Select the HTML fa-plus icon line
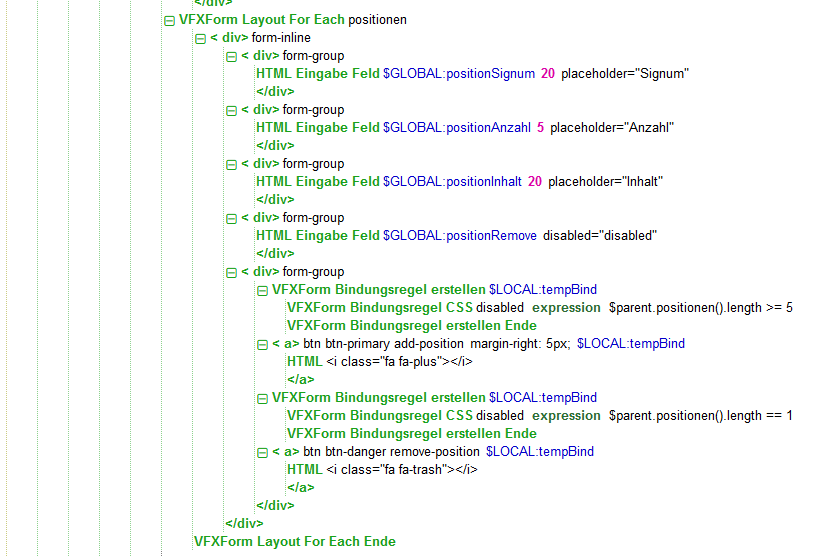 click(379, 362)
